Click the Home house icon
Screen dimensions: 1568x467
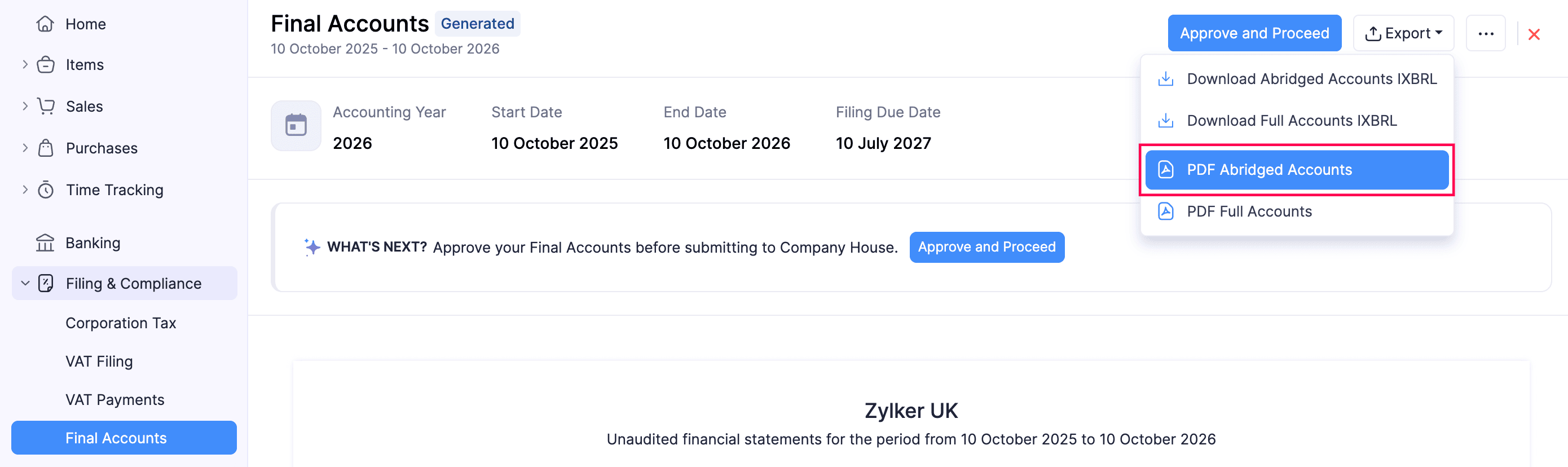tap(45, 24)
